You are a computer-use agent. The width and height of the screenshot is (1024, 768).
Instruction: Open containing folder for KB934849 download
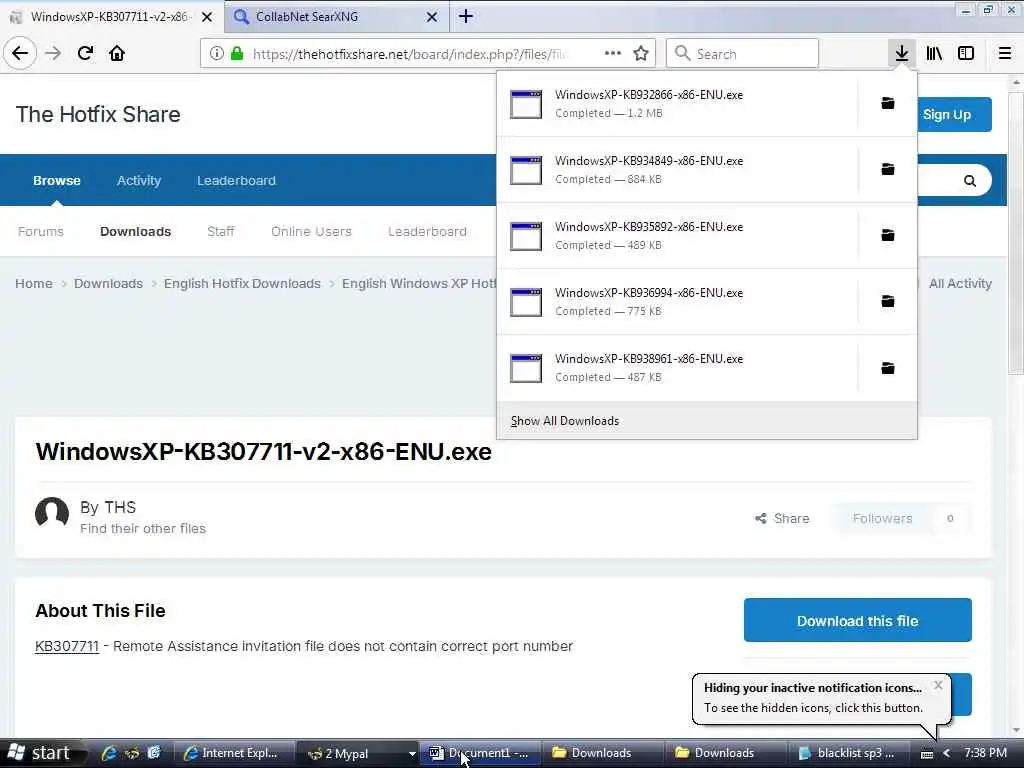pyautogui.click(x=888, y=169)
